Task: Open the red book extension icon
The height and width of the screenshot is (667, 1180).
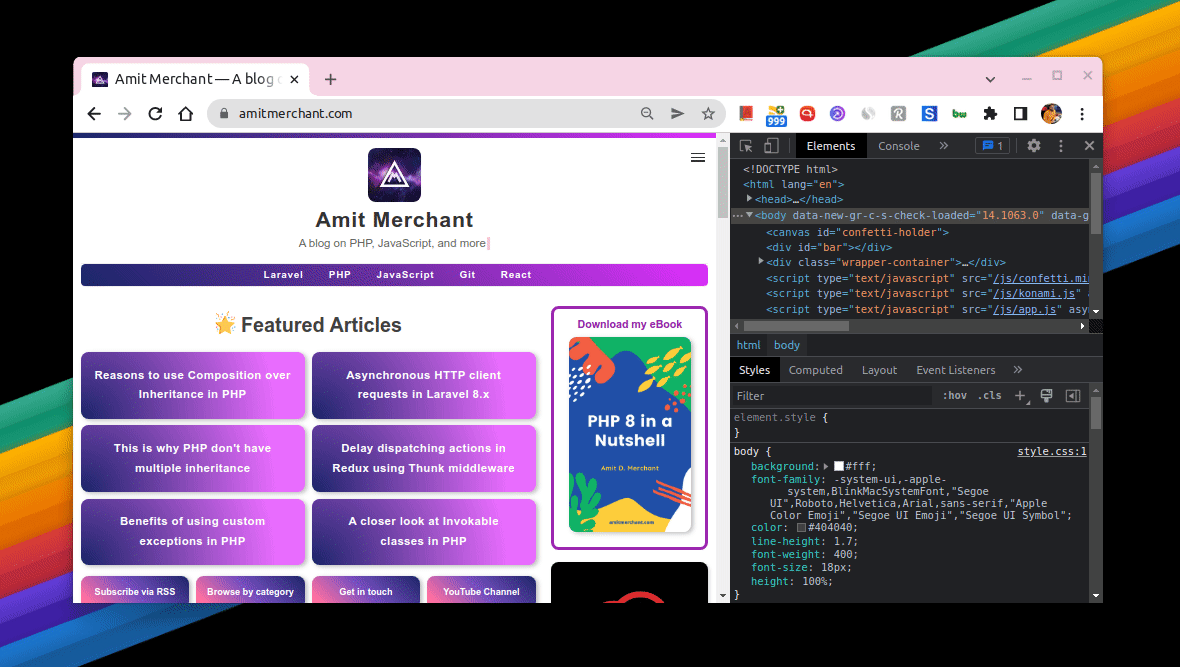Action: [x=746, y=114]
